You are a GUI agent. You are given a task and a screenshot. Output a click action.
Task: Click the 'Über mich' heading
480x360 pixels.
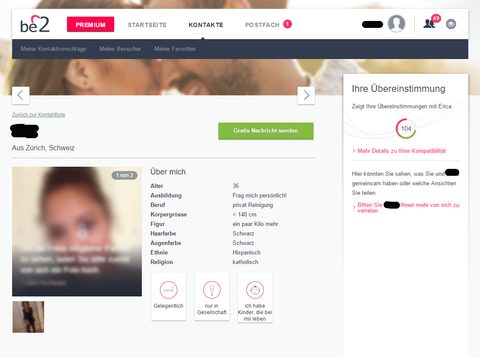pos(168,172)
